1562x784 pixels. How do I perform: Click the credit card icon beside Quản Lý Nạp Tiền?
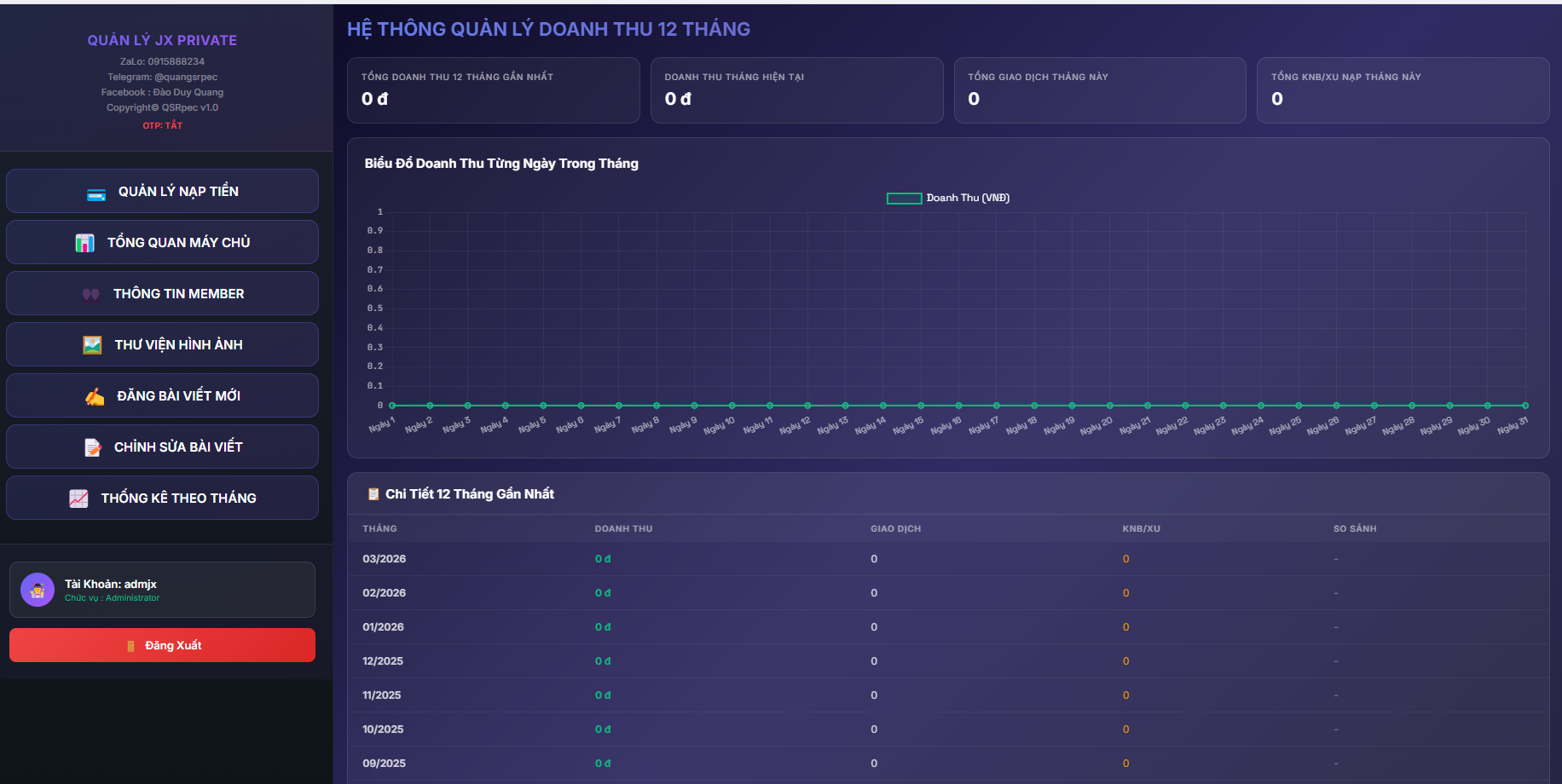[96, 193]
